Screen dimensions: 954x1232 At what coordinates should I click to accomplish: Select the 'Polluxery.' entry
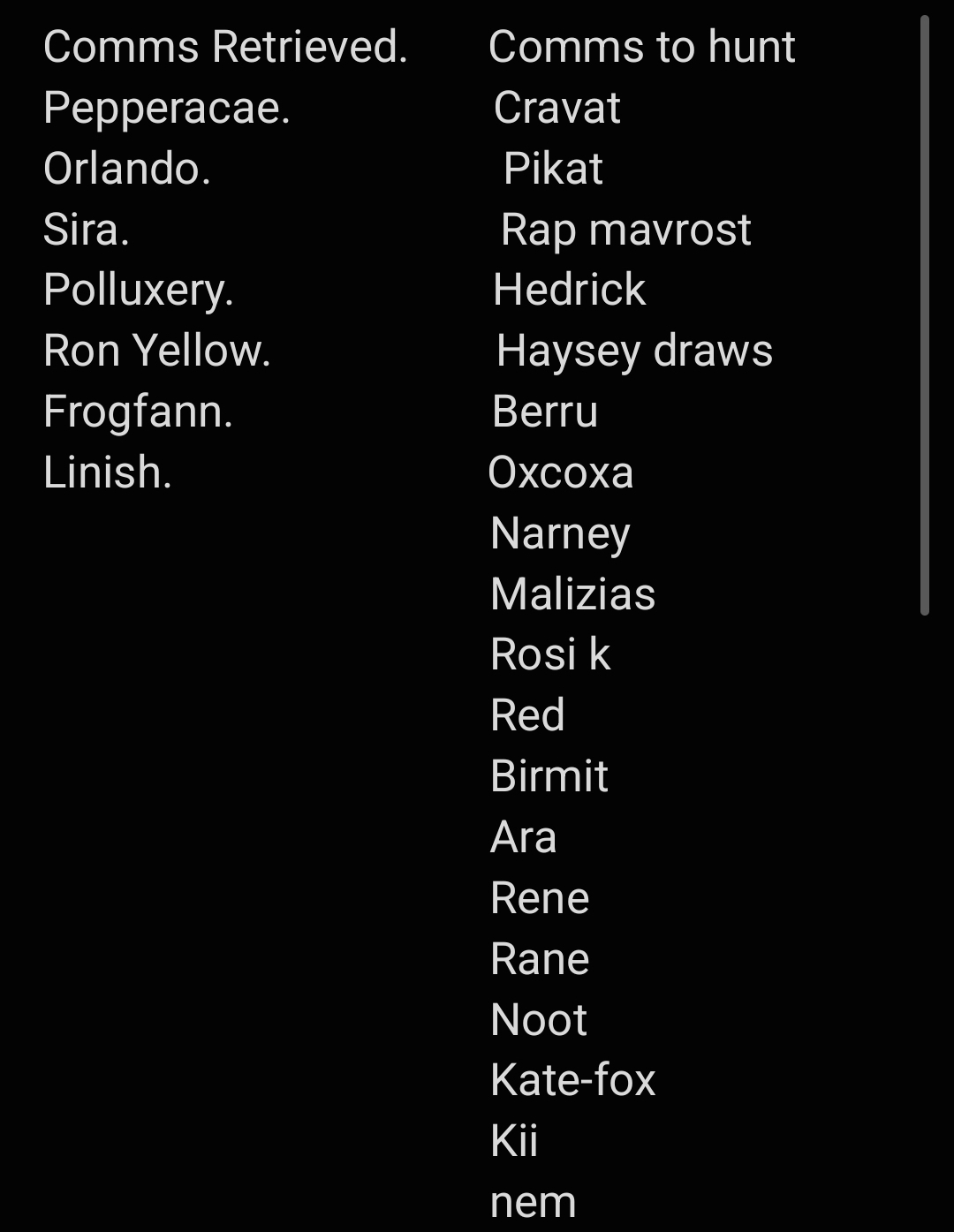coord(139,290)
